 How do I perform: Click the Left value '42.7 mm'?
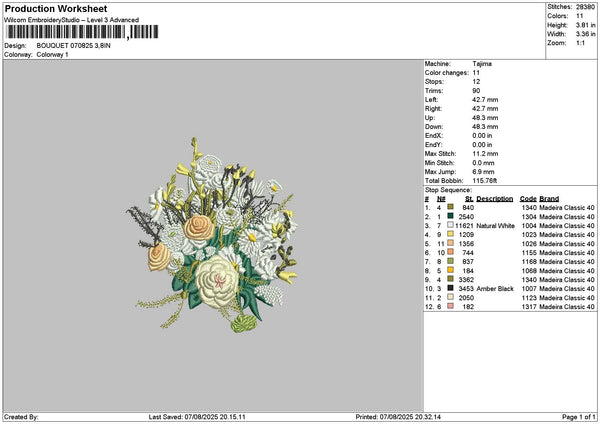pos(485,99)
